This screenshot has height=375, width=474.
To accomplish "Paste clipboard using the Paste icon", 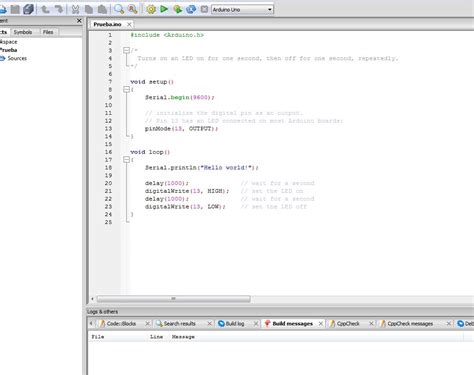I will click(102, 9).
